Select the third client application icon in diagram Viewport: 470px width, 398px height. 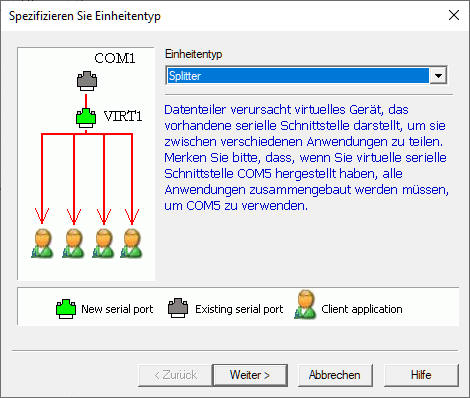pyautogui.click(x=104, y=243)
